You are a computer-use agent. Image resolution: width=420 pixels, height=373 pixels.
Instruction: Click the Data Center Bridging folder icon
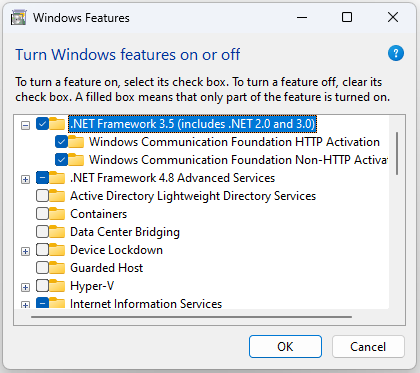[57, 232]
